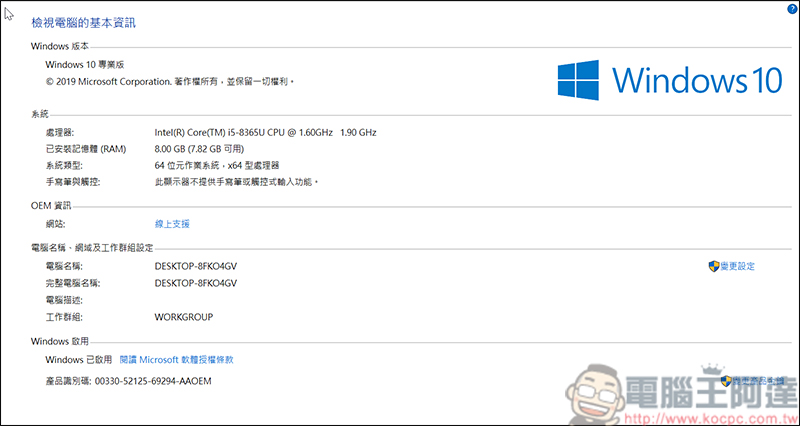Viewport: 800px width, 426px height.
Task: Open the help question mark icon
Action: 792,9
